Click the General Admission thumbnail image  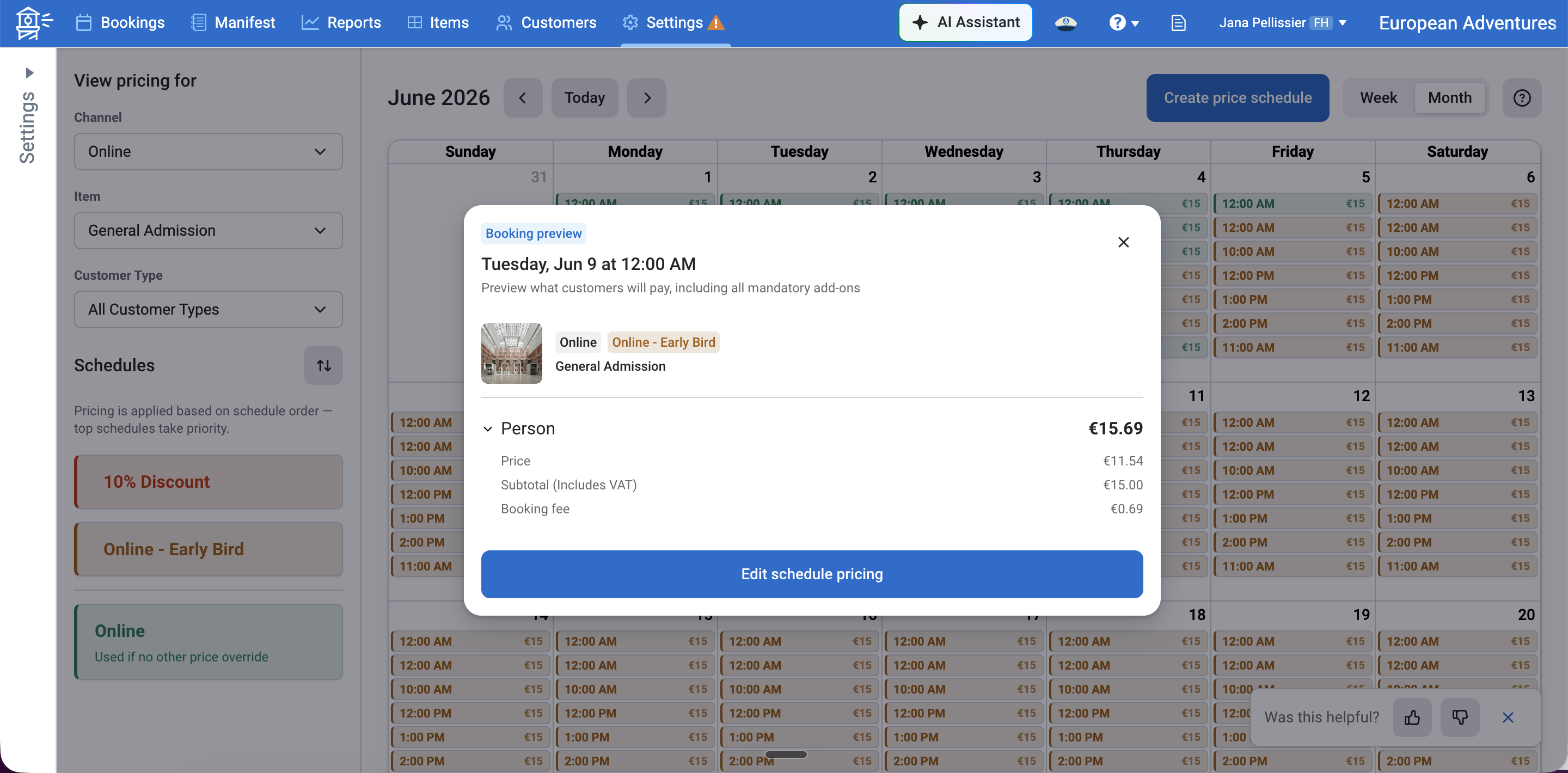click(511, 353)
